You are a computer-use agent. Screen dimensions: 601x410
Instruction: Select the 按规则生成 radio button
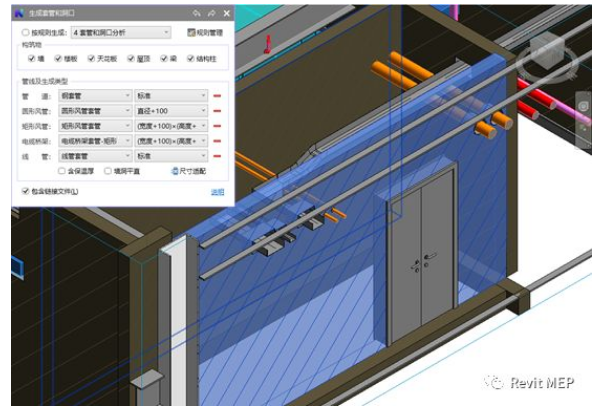tap(25, 33)
